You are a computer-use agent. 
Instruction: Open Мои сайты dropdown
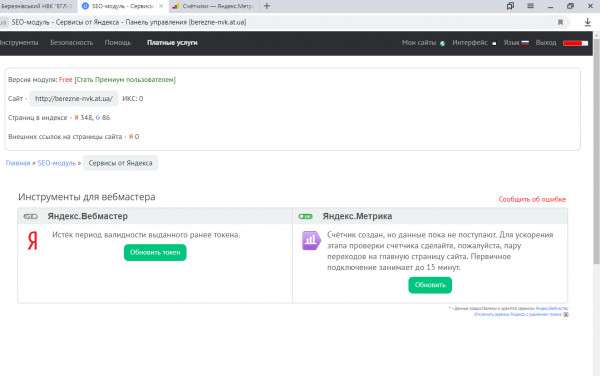(419, 43)
